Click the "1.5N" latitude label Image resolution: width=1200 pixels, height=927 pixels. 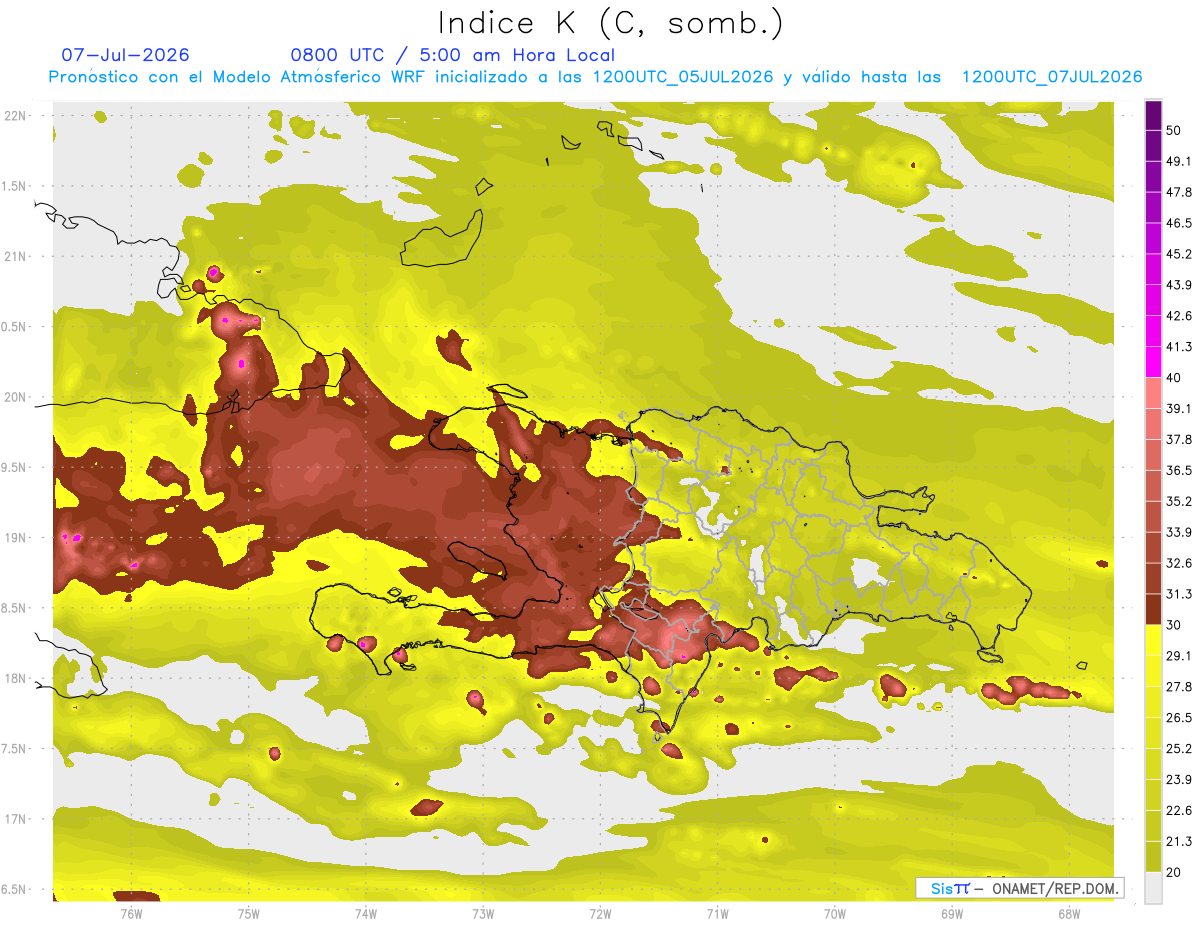pyautogui.click(x=13, y=186)
